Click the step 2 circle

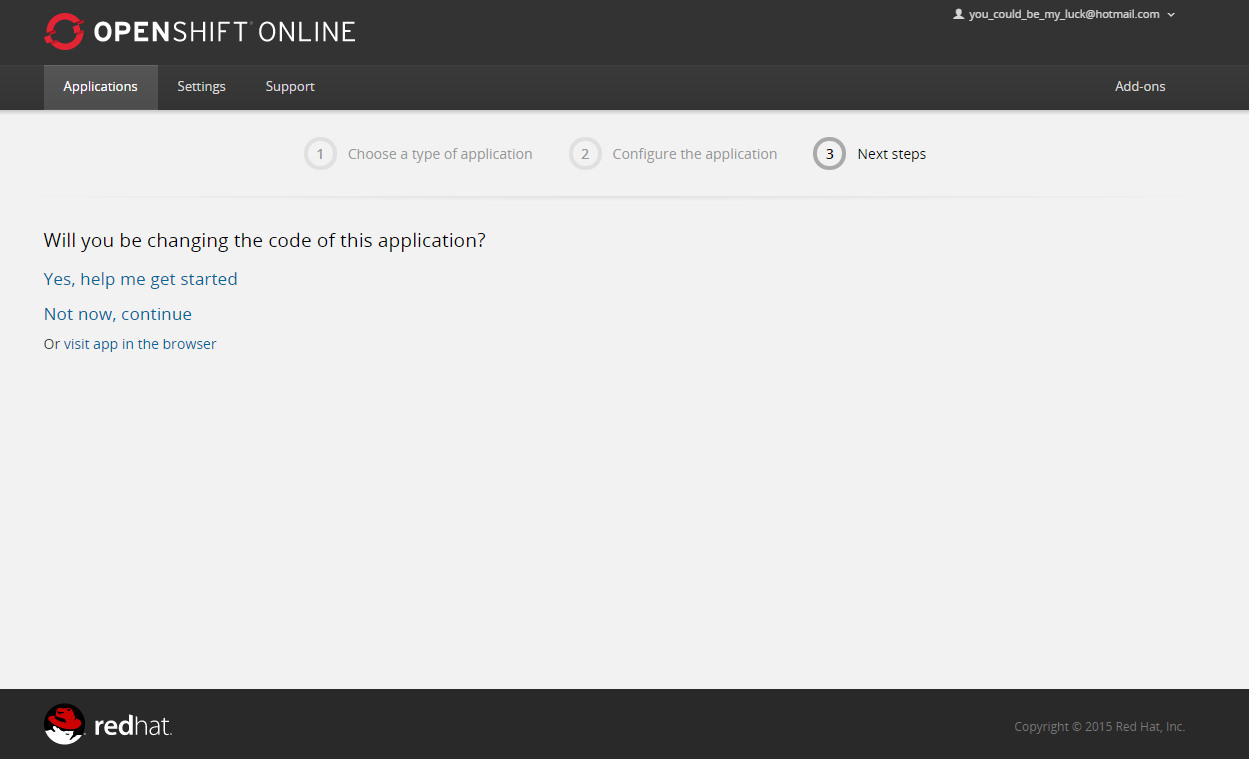point(585,154)
